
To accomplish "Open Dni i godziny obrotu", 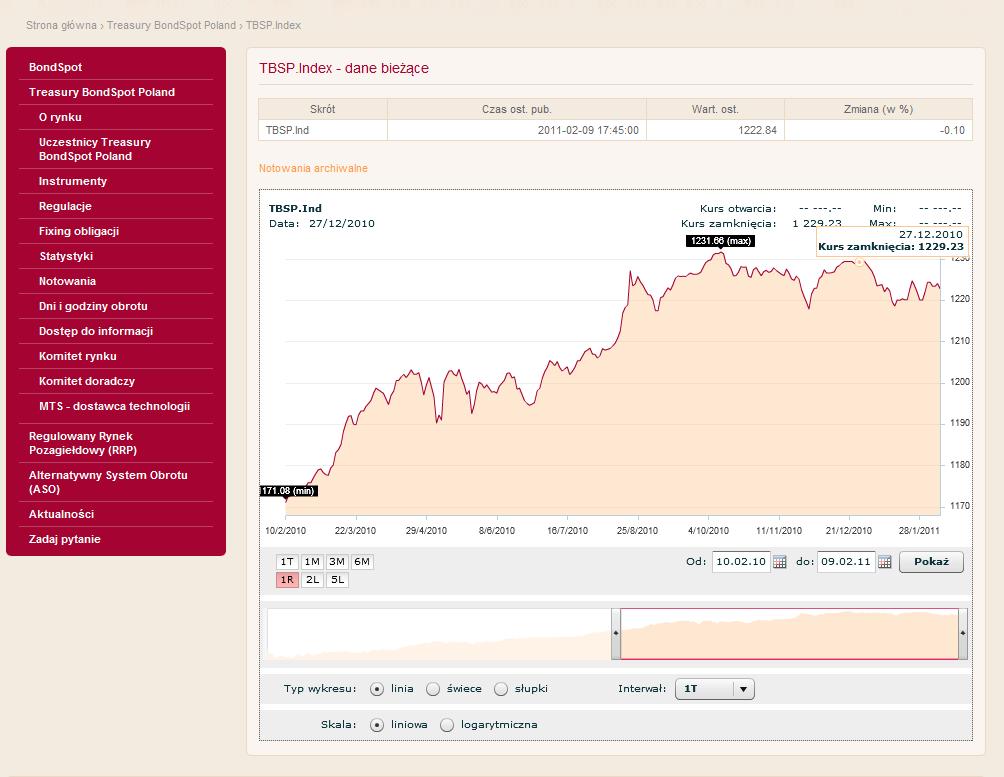I will coord(93,306).
